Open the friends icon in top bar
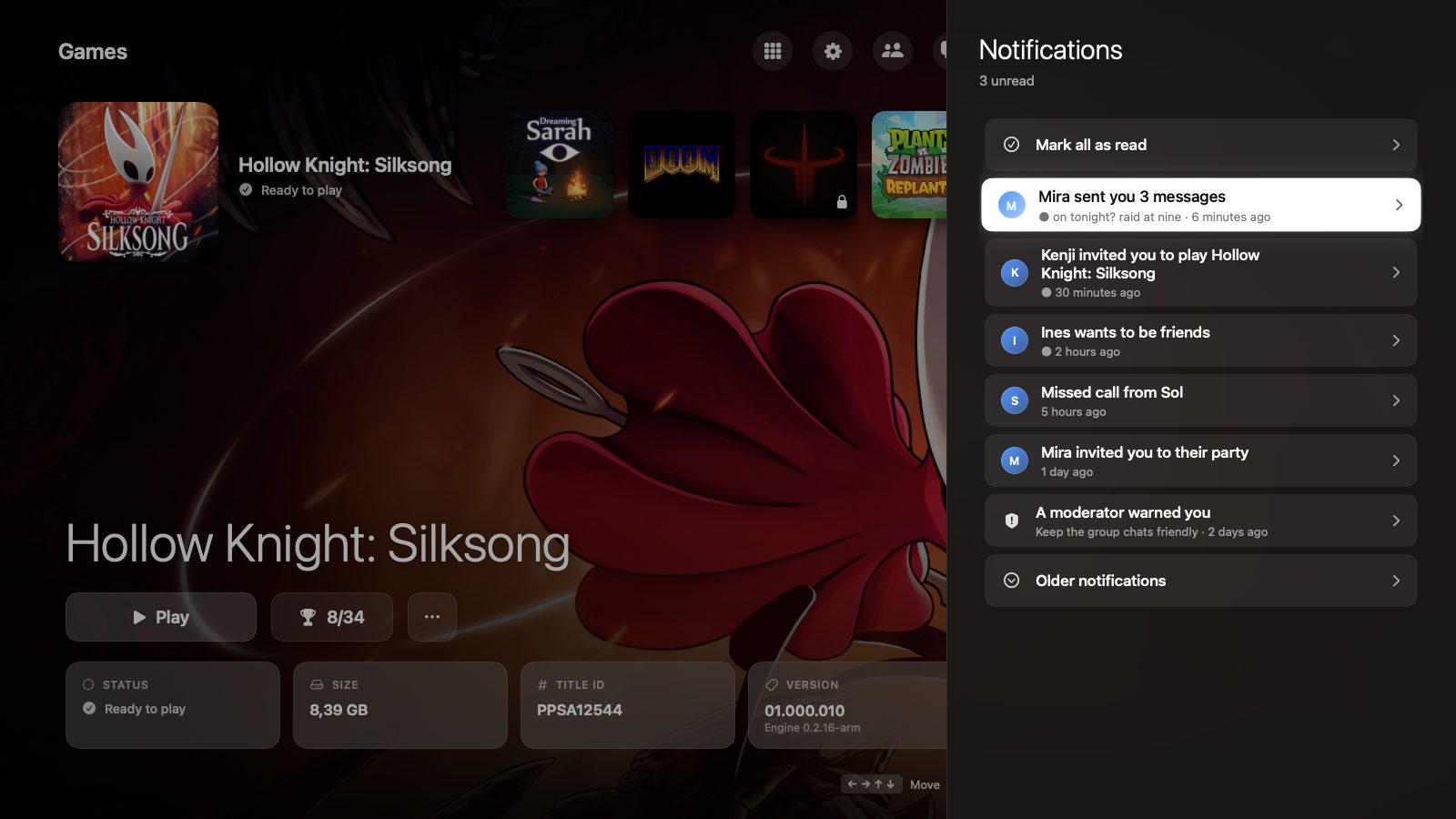1456x819 pixels. pyautogui.click(x=893, y=51)
